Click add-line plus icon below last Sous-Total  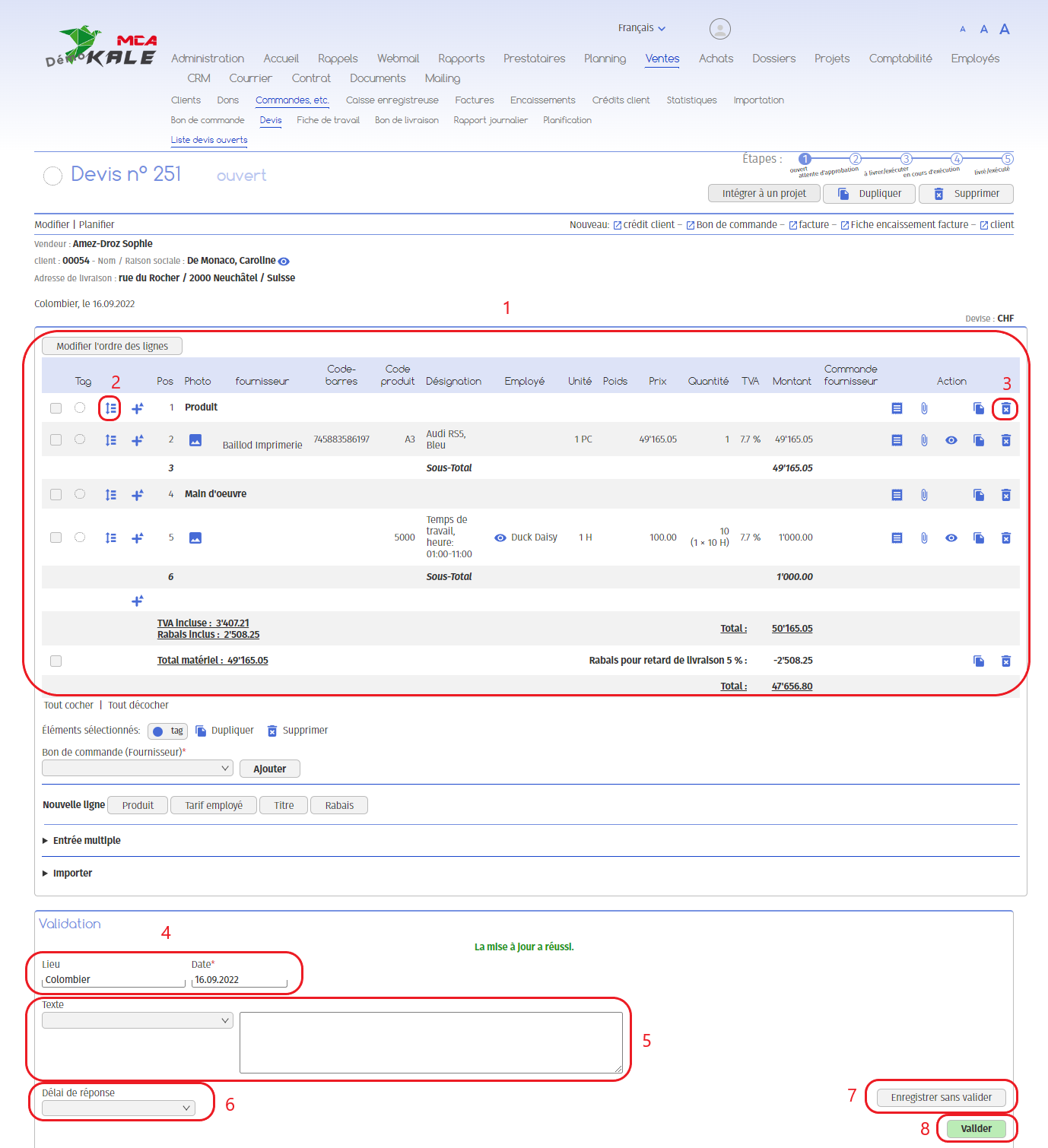[x=138, y=601]
